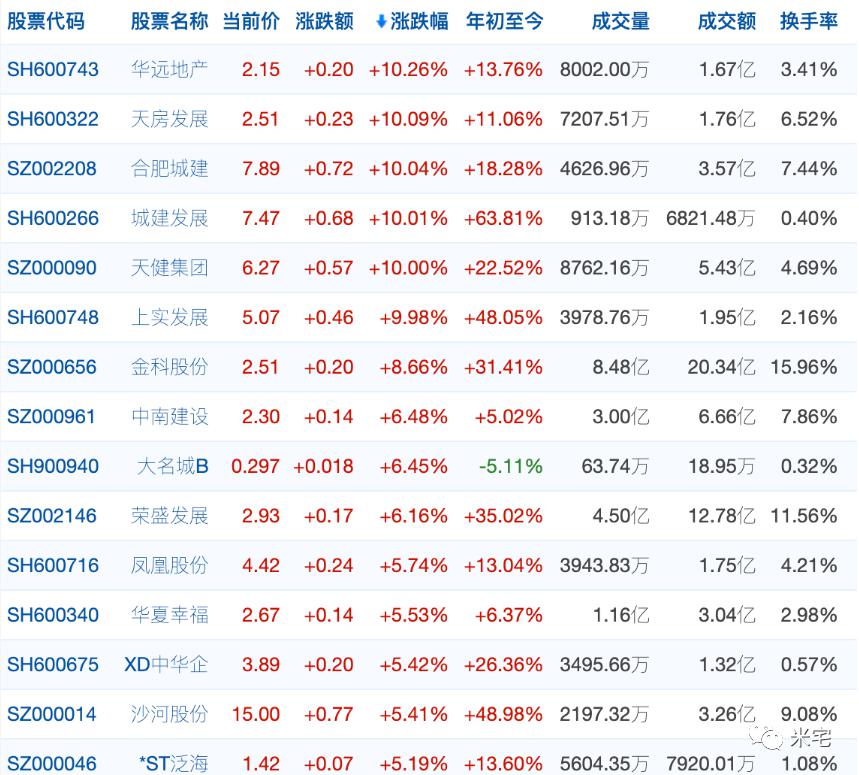Click the 涨跌额 column header

point(324,21)
